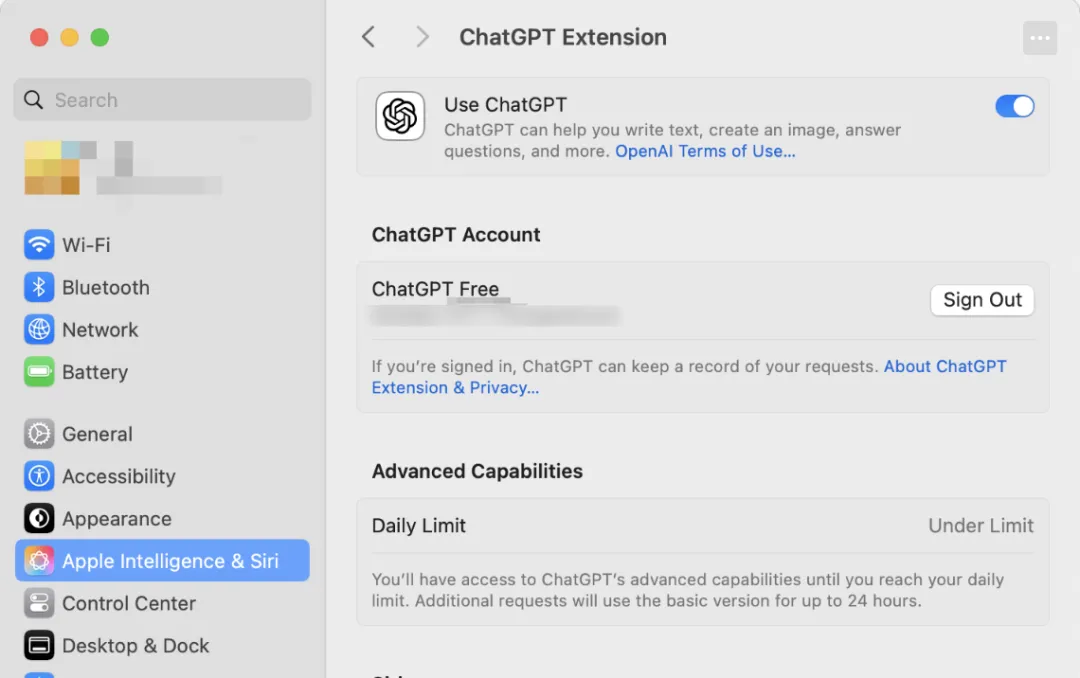Click the ChatGPT logo icon
This screenshot has width=1080, height=678.
400,116
